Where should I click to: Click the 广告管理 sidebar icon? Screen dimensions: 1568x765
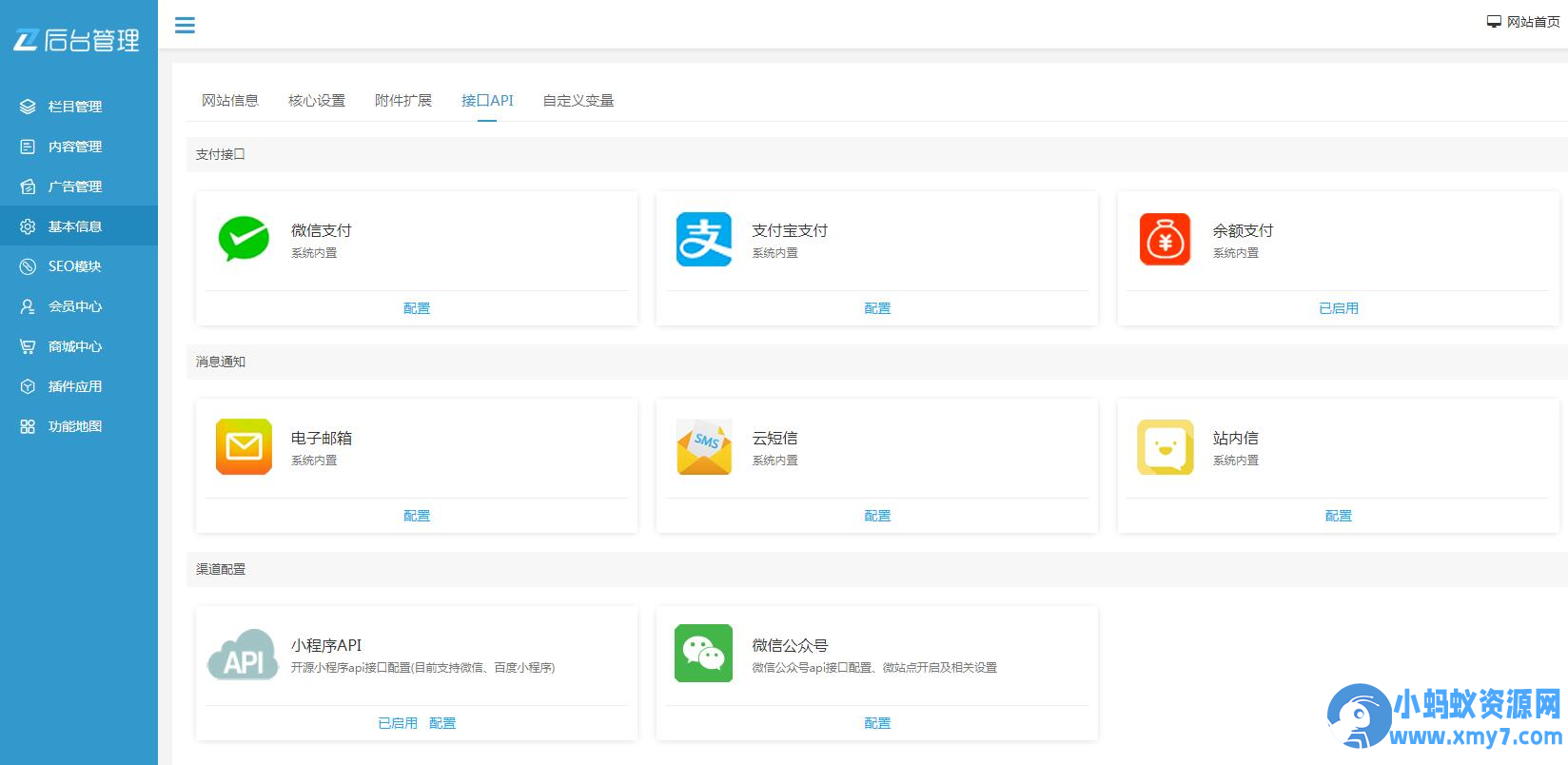pyautogui.click(x=28, y=186)
